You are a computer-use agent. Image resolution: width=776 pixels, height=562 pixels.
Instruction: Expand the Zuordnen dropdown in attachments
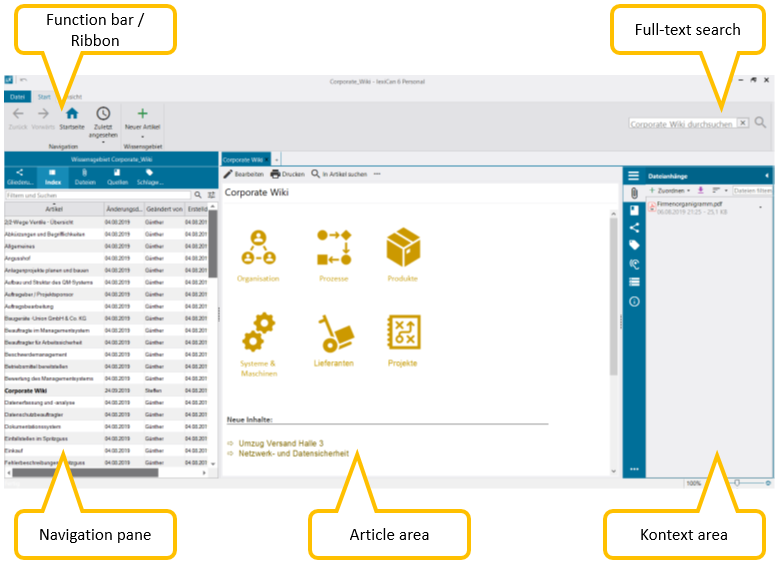click(670, 190)
